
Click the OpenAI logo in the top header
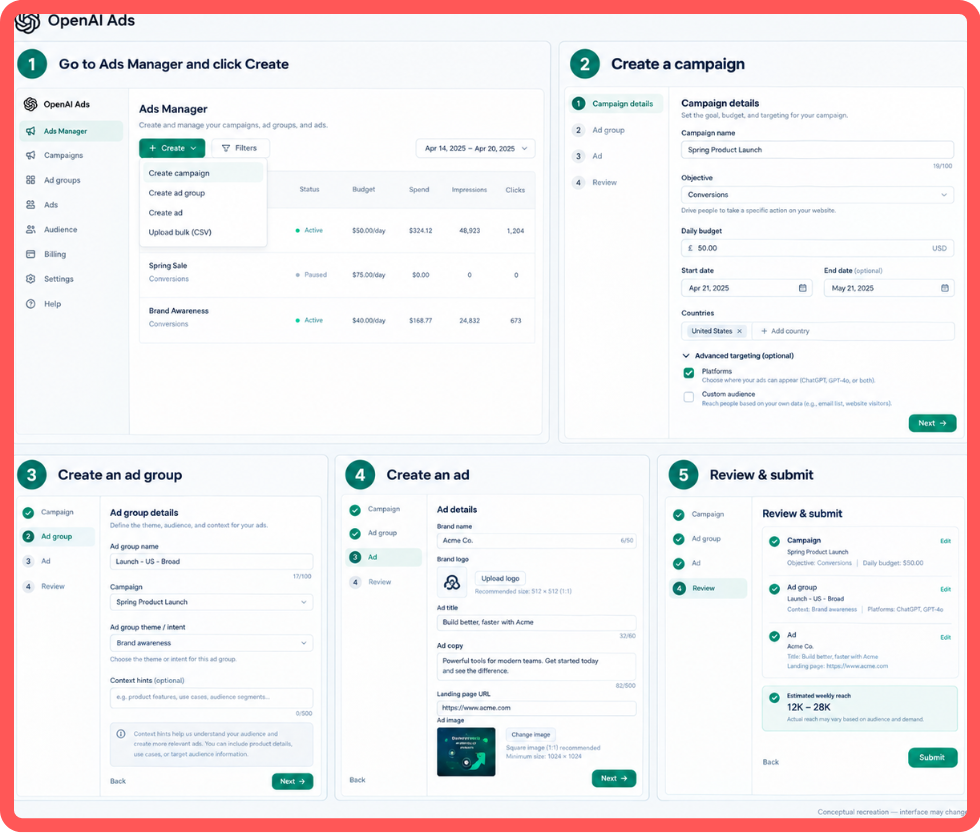(x=27, y=22)
